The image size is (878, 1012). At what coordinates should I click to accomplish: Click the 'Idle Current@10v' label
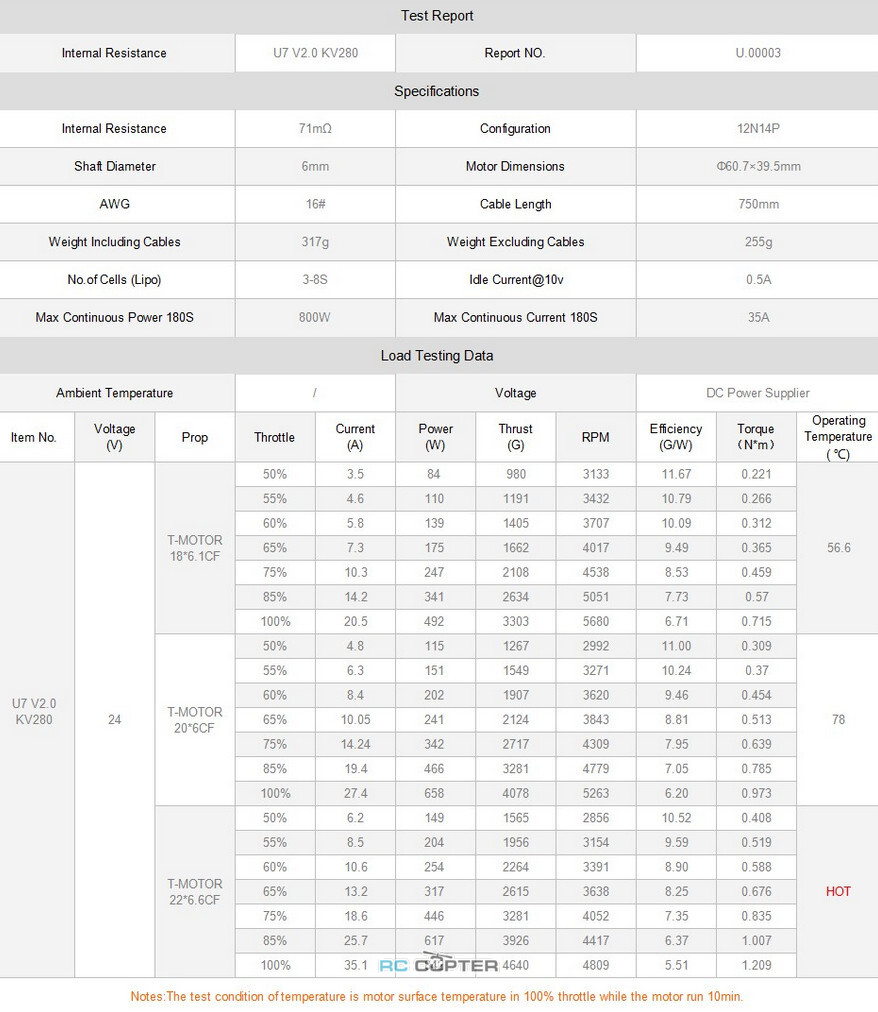pyautogui.click(x=515, y=279)
